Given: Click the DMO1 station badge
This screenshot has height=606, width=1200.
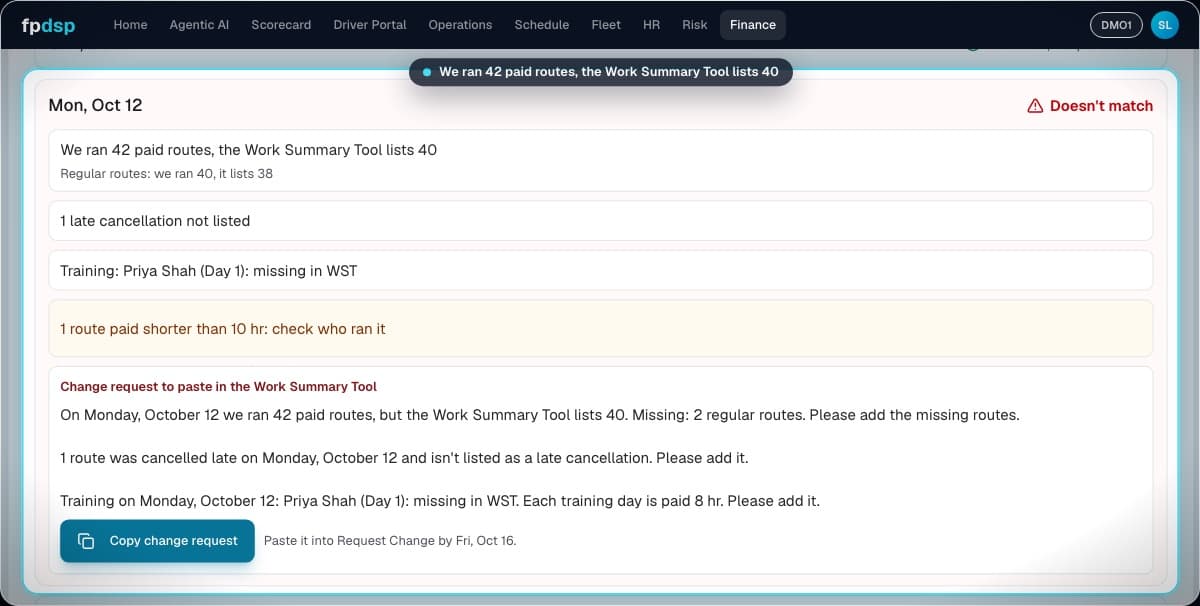Looking at the screenshot, I should coord(1116,25).
